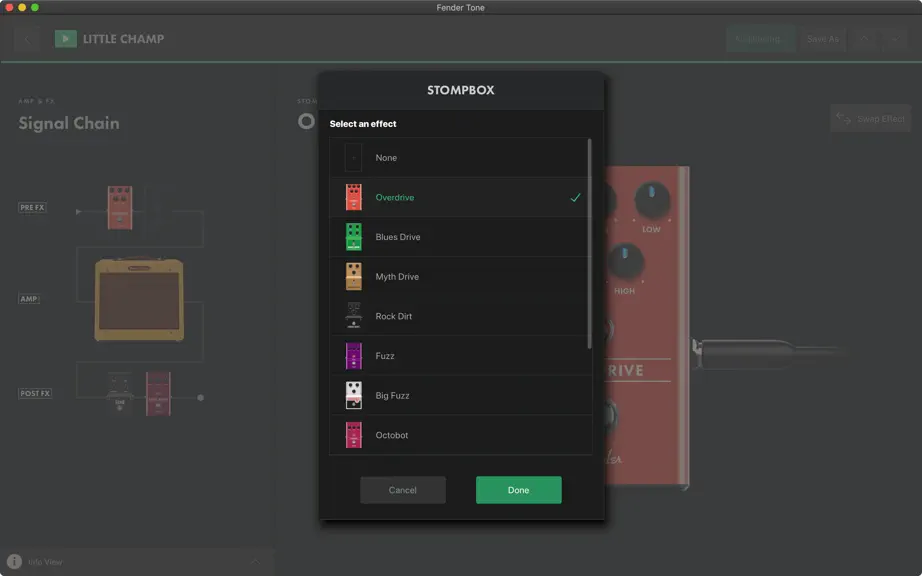Image resolution: width=922 pixels, height=576 pixels.
Task: Select the pink Octobot pedal icon
Action: coord(353,435)
